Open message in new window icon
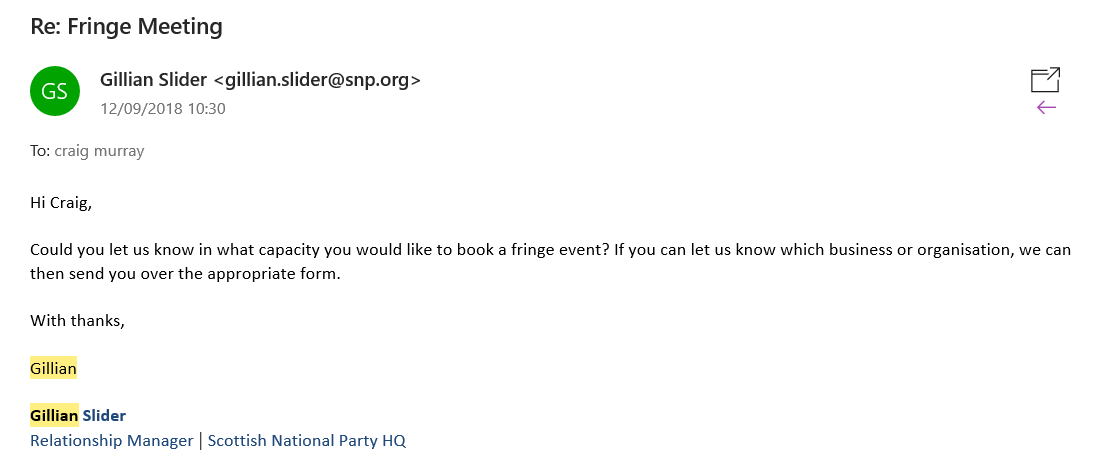 [1046, 80]
